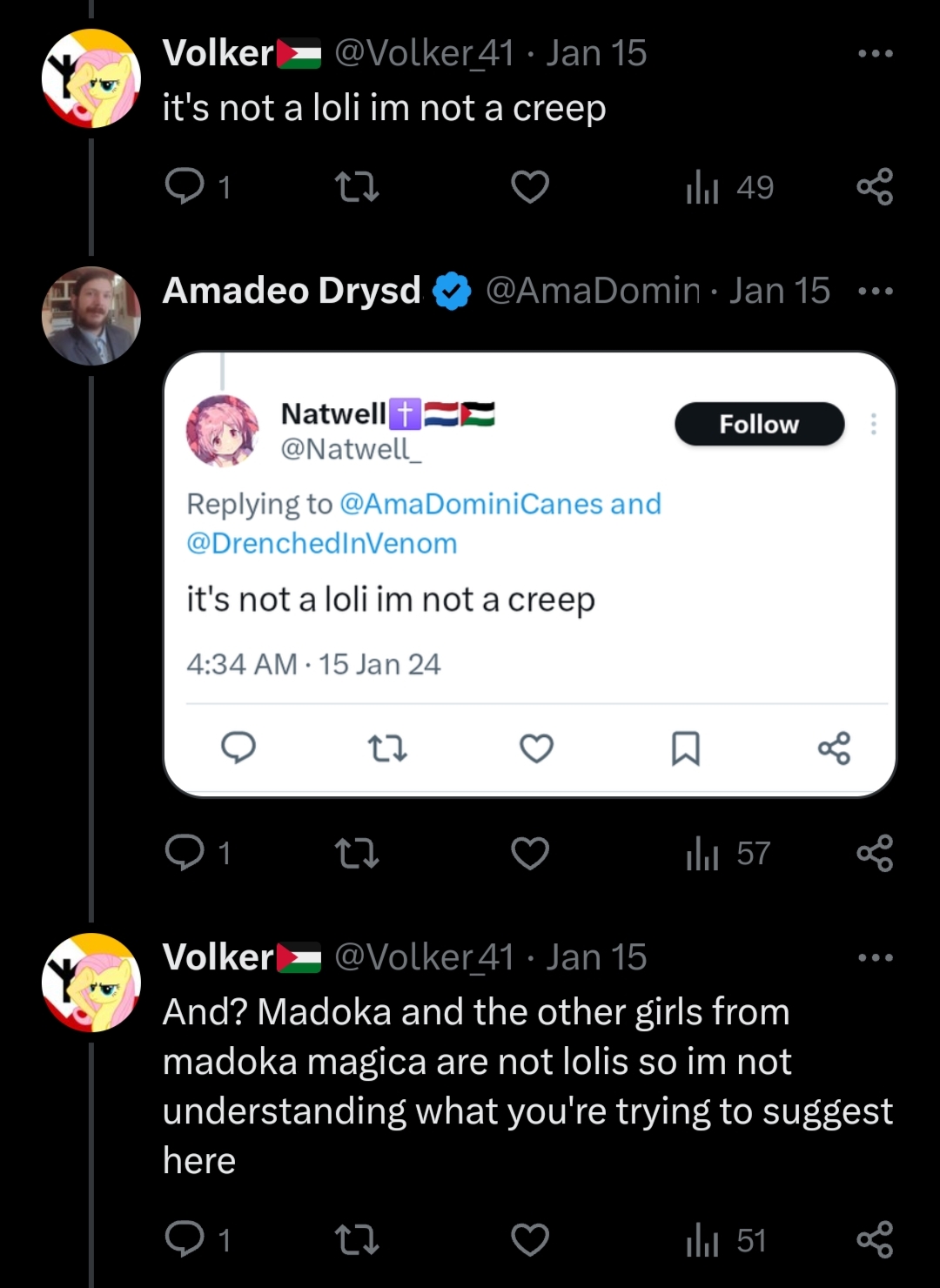
Task: View analytics showing 49 views
Action: pos(729,187)
